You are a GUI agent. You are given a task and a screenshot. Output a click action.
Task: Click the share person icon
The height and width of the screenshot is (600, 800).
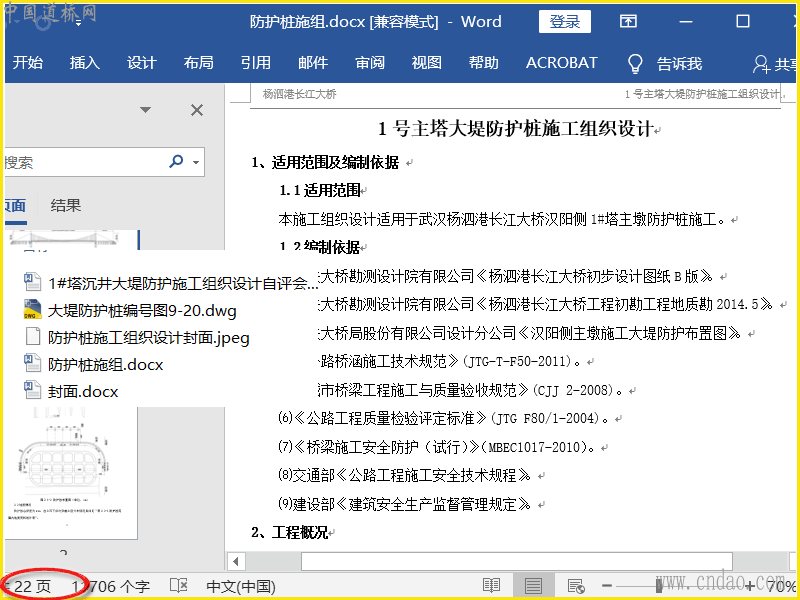pyautogui.click(x=761, y=64)
